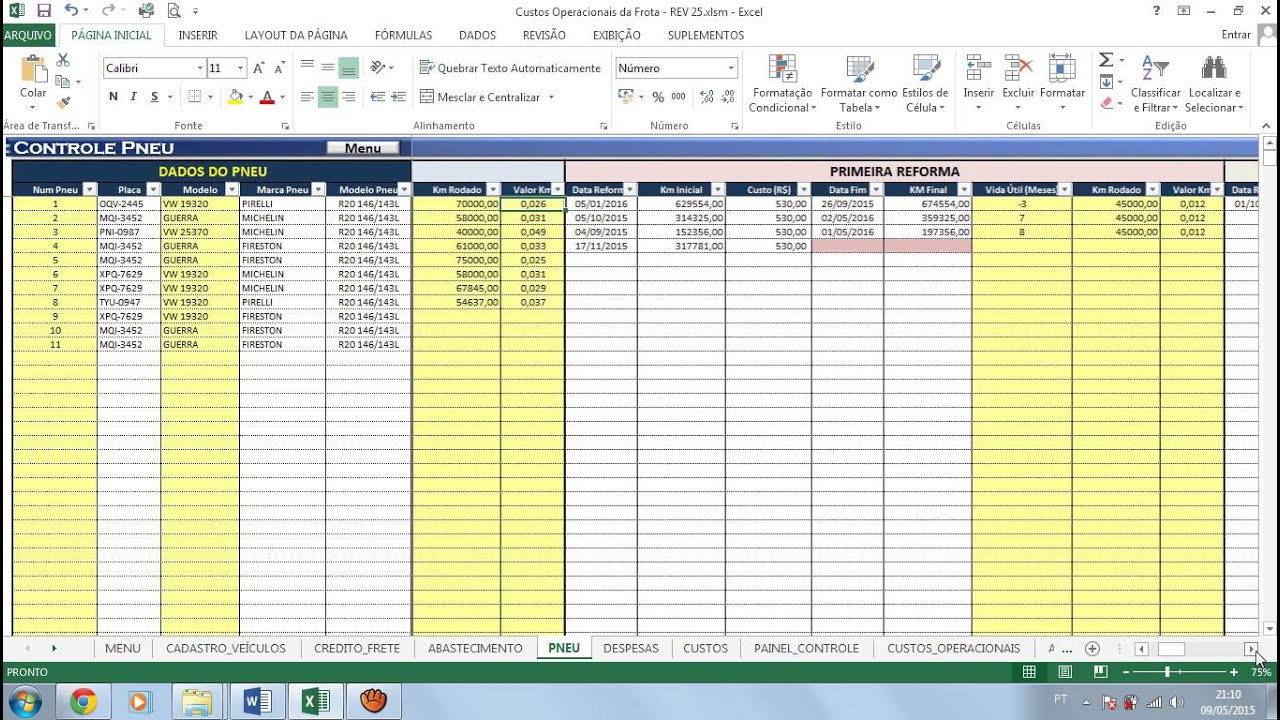Decrease font size with the smaller A icon

pos(279,68)
